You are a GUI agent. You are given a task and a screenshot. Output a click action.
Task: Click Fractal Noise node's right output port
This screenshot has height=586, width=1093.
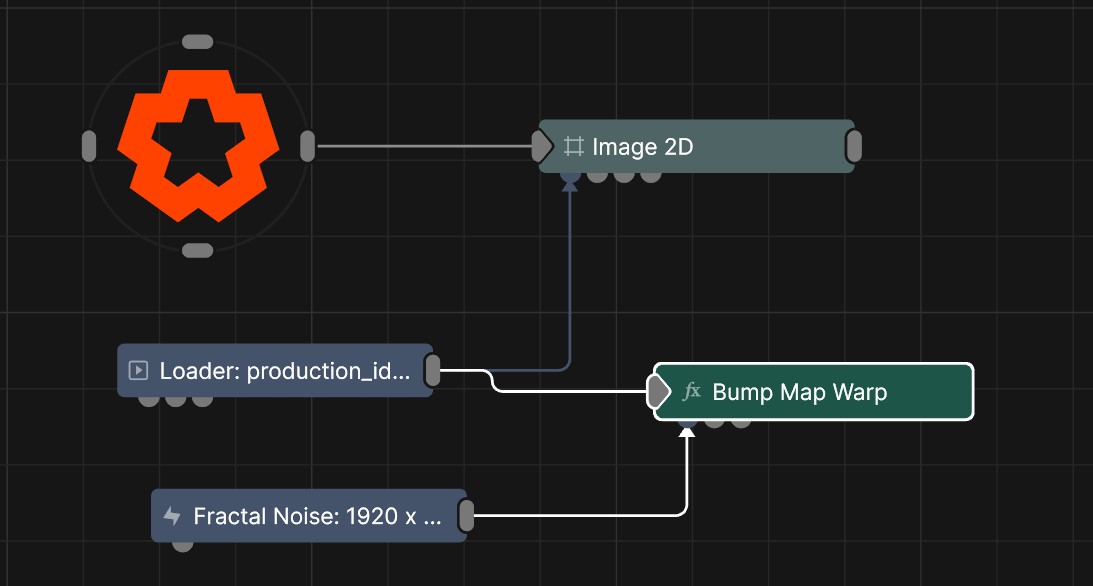[466, 516]
